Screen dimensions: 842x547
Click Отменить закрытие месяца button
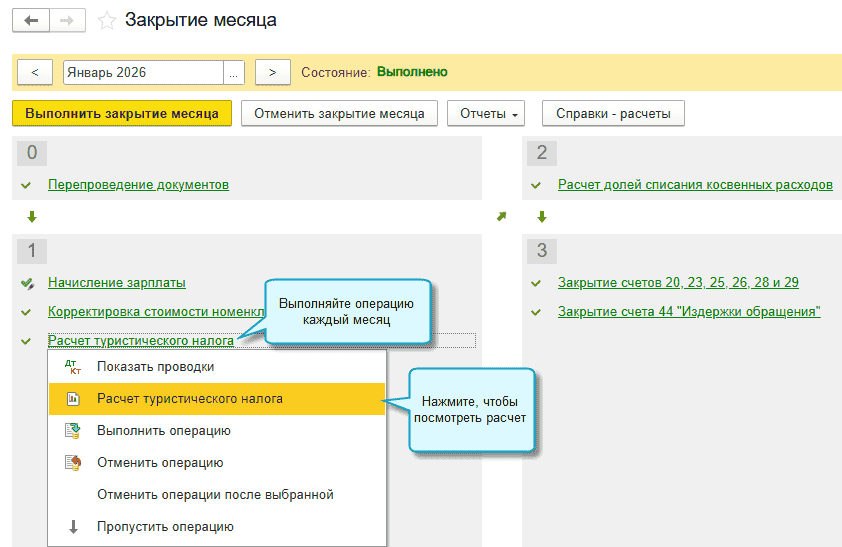(339, 114)
